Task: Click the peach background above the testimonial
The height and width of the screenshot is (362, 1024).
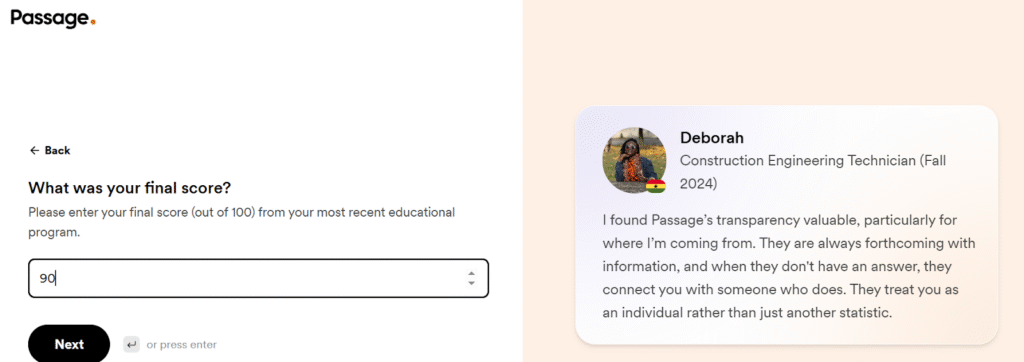Action: pyautogui.click(x=773, y=52)
